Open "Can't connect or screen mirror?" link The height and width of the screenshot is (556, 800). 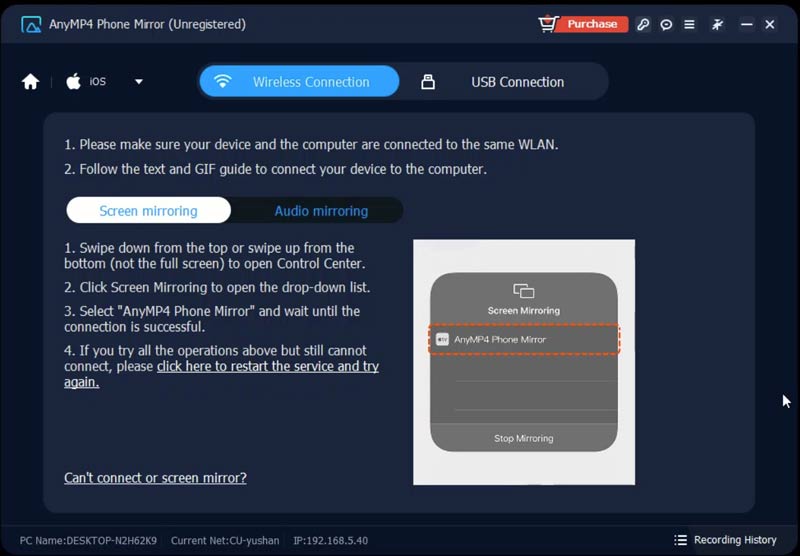[x=155, y=478]
